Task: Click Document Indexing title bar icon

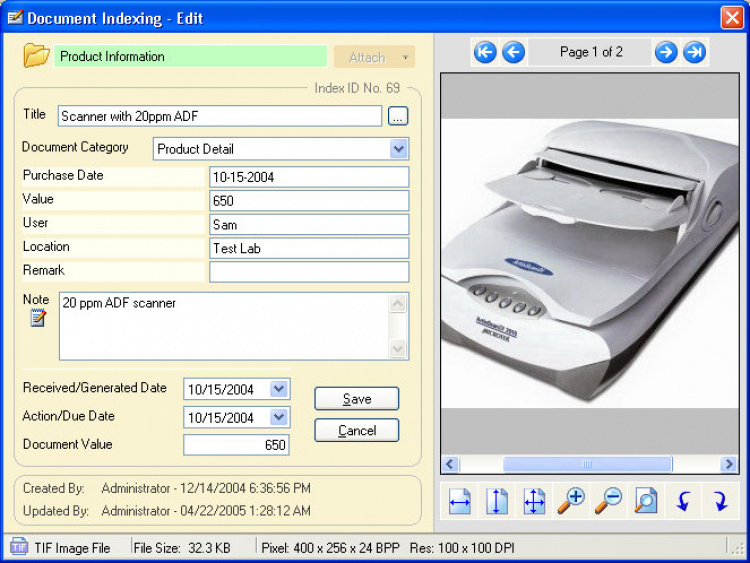Action: pos(15,17)
